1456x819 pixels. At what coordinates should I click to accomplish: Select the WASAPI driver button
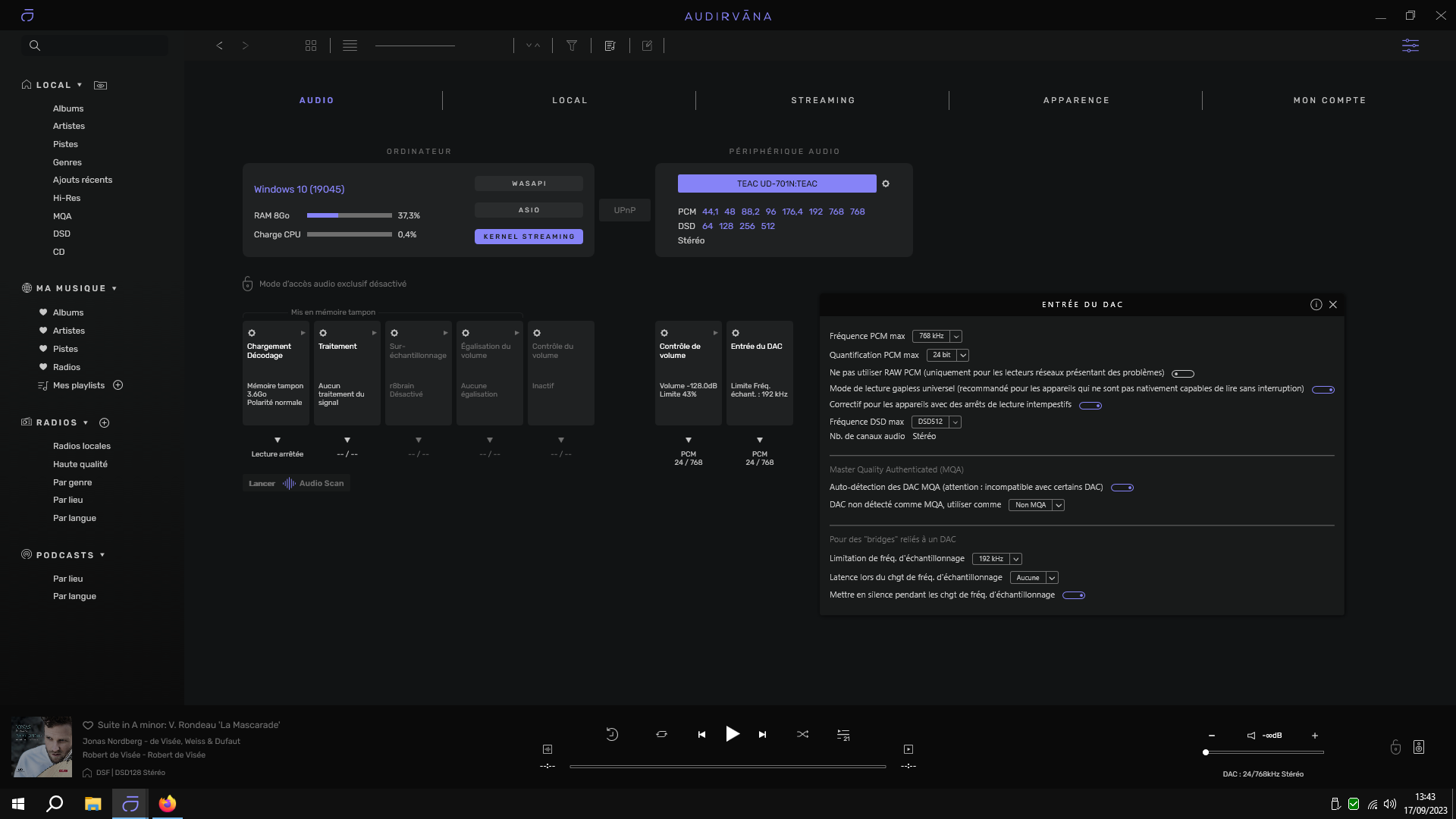tap(529, 184)
